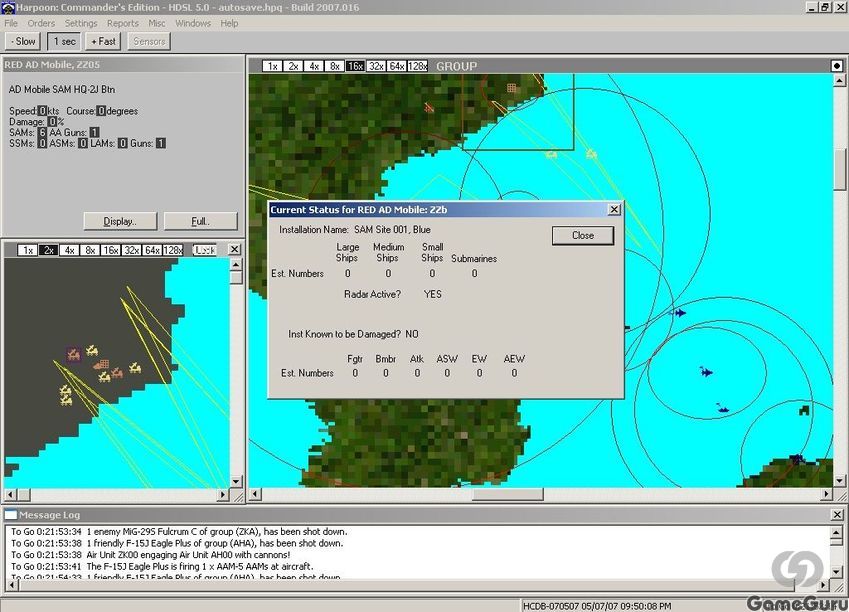Open the File menu

(x=11, y=23)
